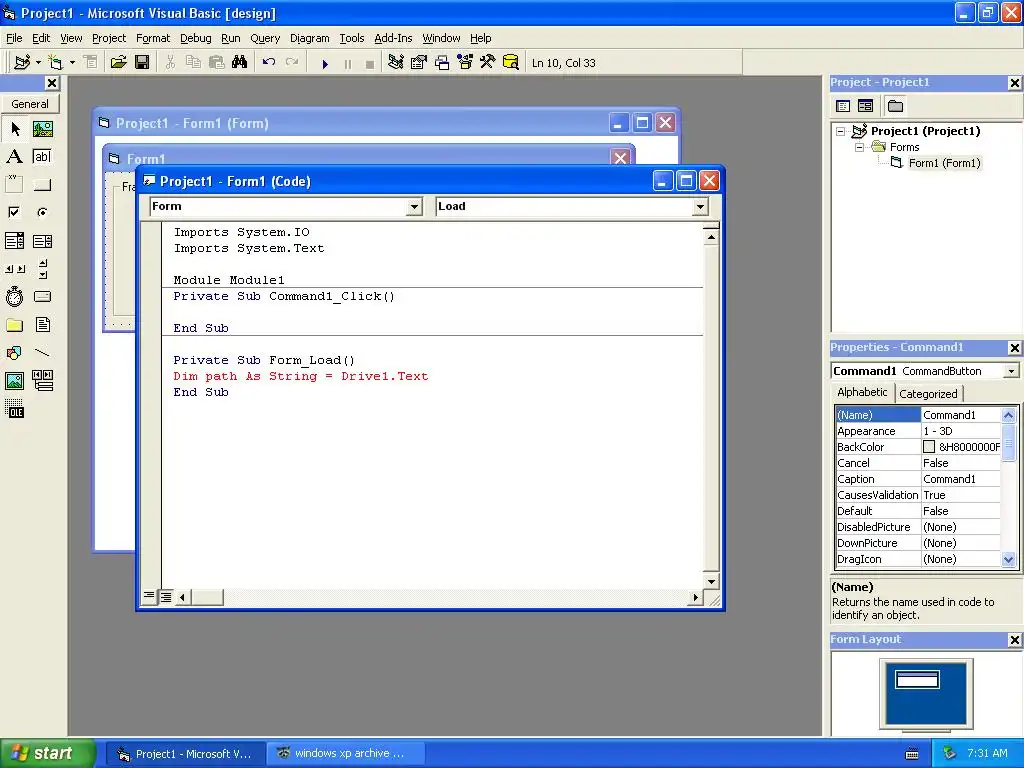The image size is (1024, 768).
Task: Select the OLE control tool
Action: pyautogui.click(x=14, y=408)
